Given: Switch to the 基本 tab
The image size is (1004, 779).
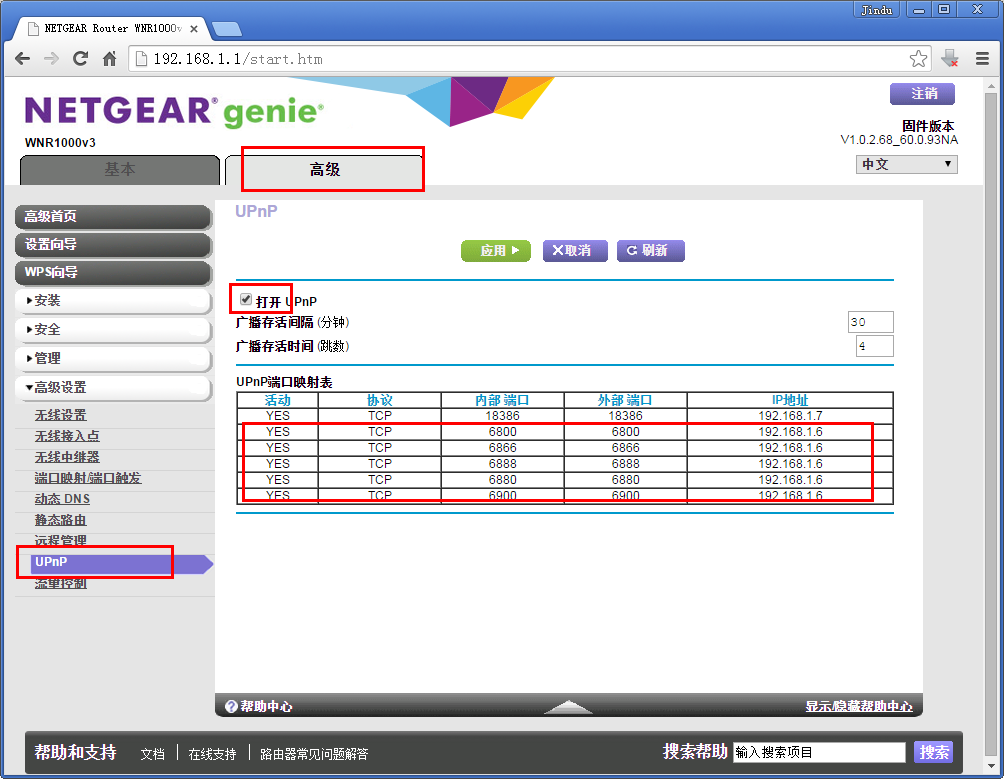Looking at the screenshot, I should [x=120, y=170].
